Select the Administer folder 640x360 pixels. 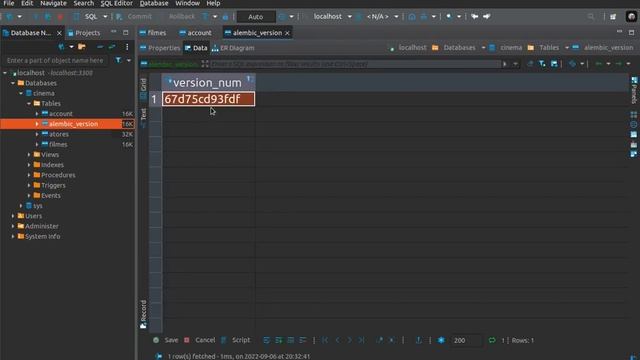click(x=42, y=226)
